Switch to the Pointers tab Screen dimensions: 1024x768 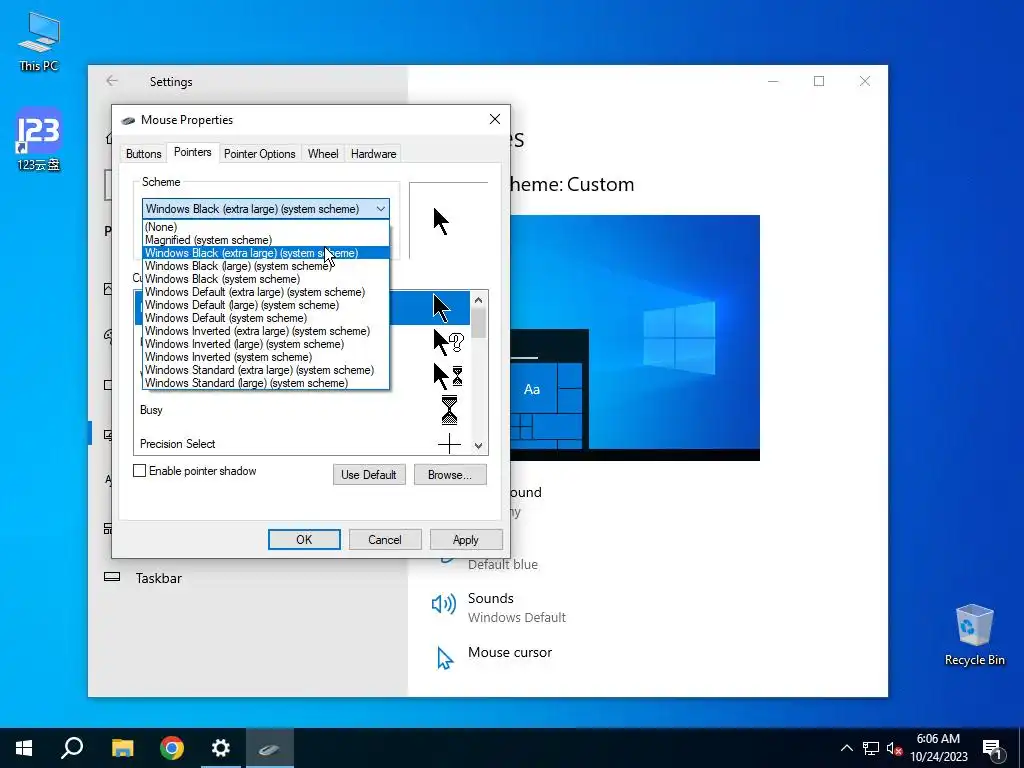click(193, 152)
